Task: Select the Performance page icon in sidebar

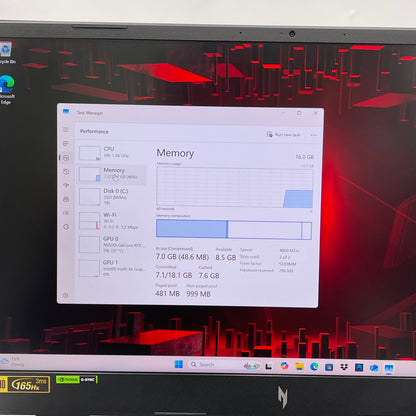Action: 66,158
